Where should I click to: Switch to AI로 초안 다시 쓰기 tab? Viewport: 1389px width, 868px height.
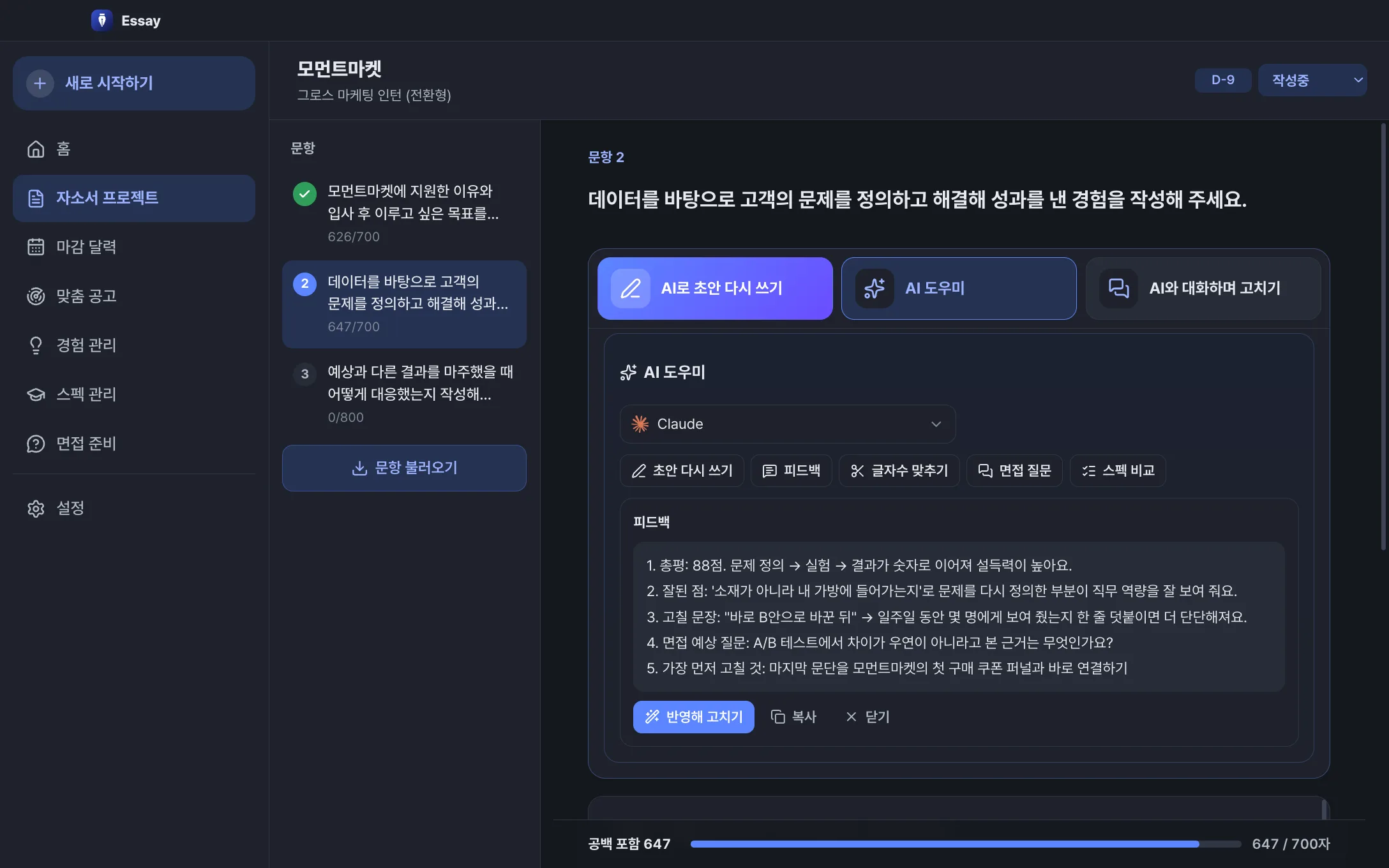(715, 288)
